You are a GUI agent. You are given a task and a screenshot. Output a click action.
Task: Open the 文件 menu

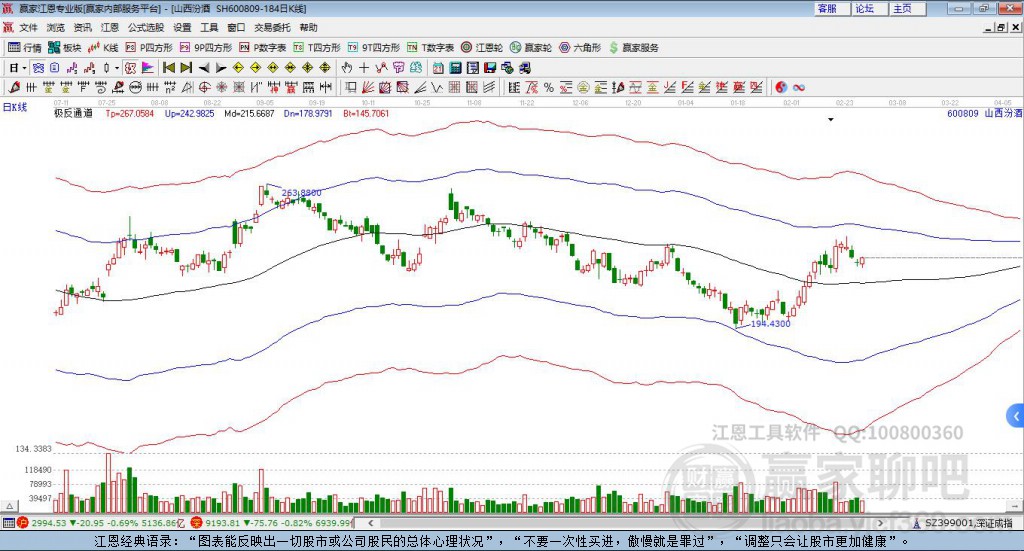pos(28,27)
